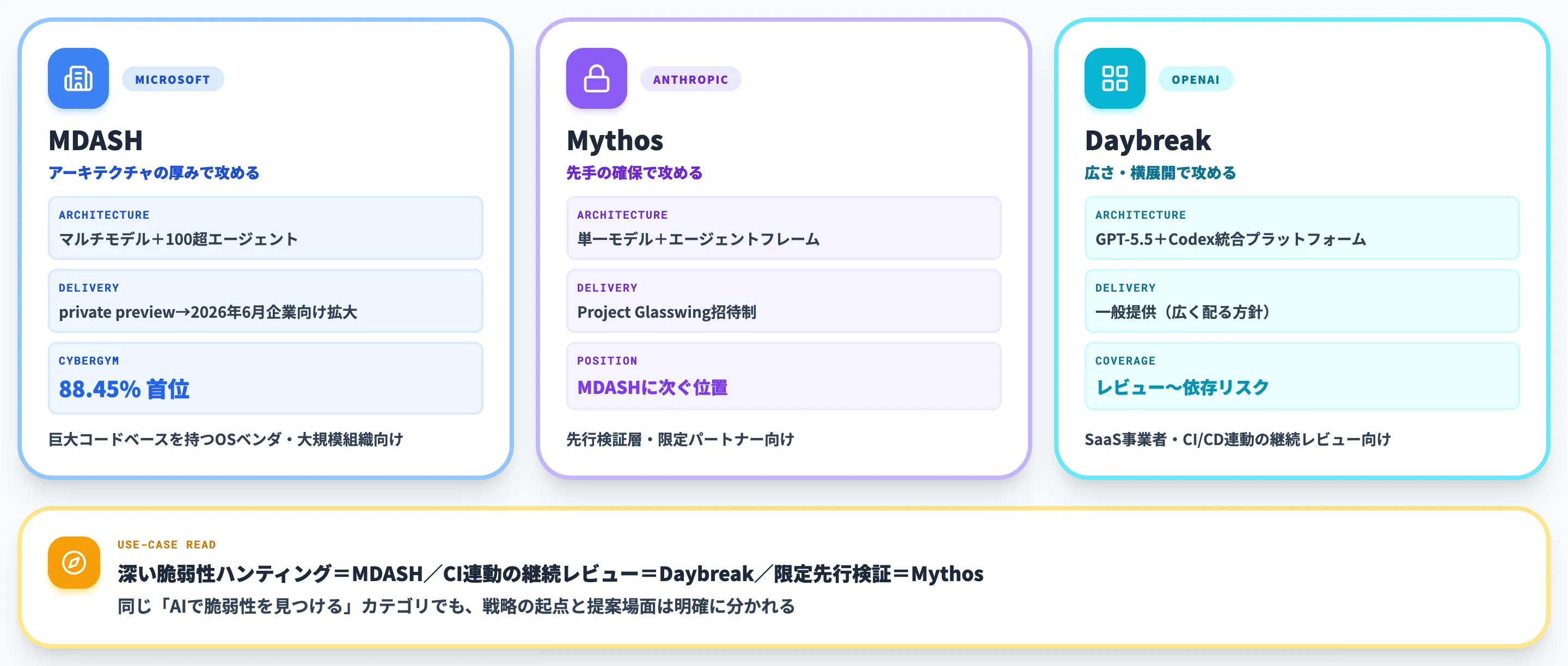Click the subtitle 先手の確保で攻める
The width and height of the screenshot is (1568, 666).
tap(634, 172)
